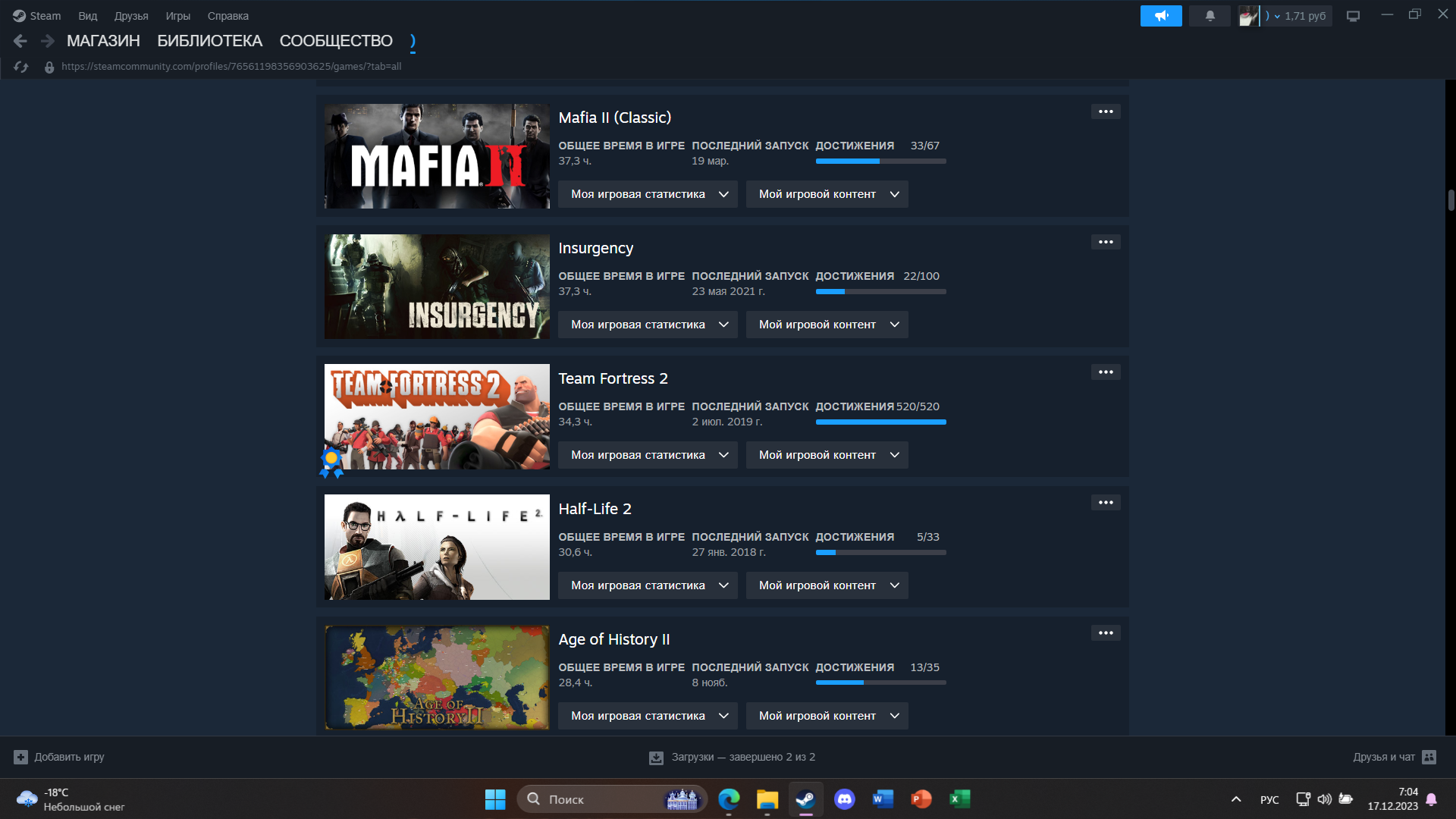This screenshot has height=819, width=1456.
Task: Expand my game content for Insurgency
Action: (x=827, y=325)
